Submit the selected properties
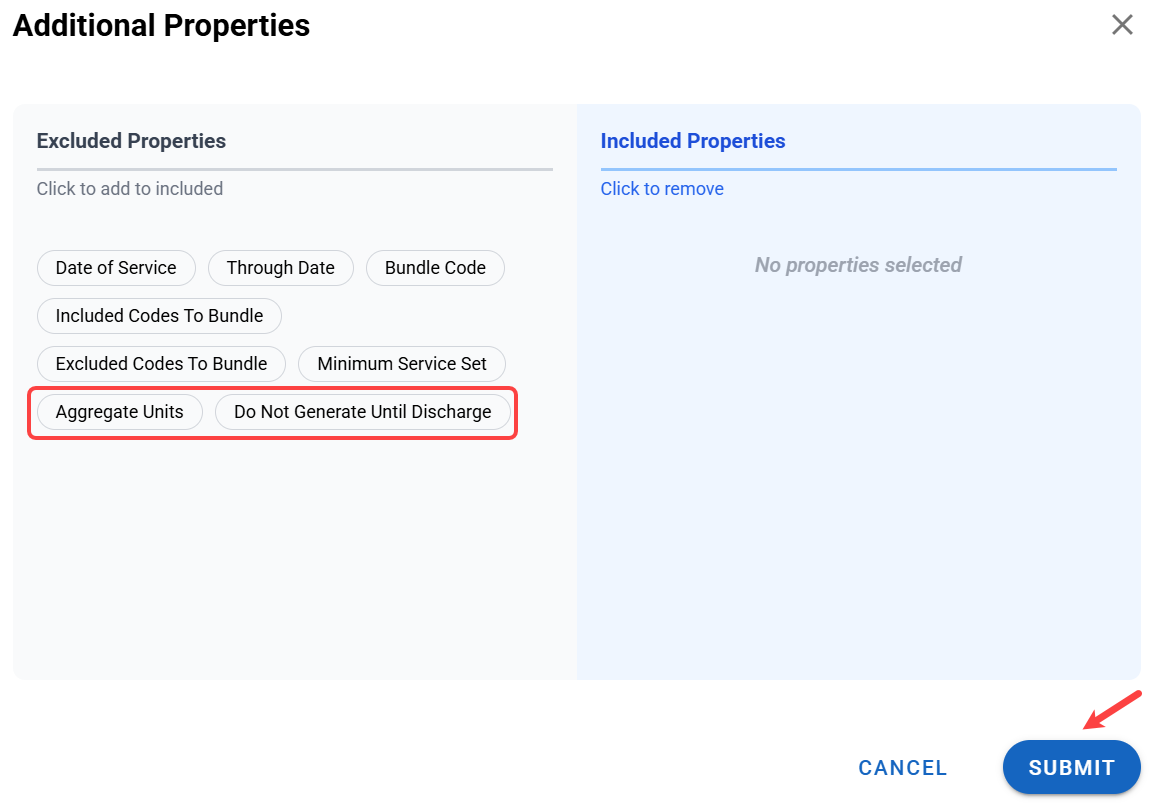Image resolution: width=1158 pixels, height=806 pixels. pyautogui.click(x=1071, y=768)
